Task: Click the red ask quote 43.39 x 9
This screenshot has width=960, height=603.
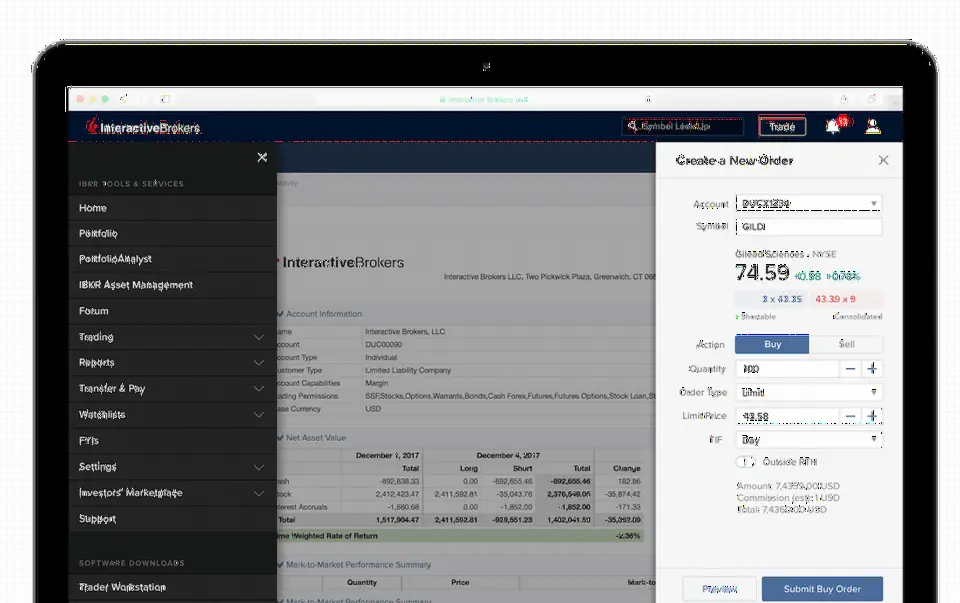Action: (x=846, y=299)
